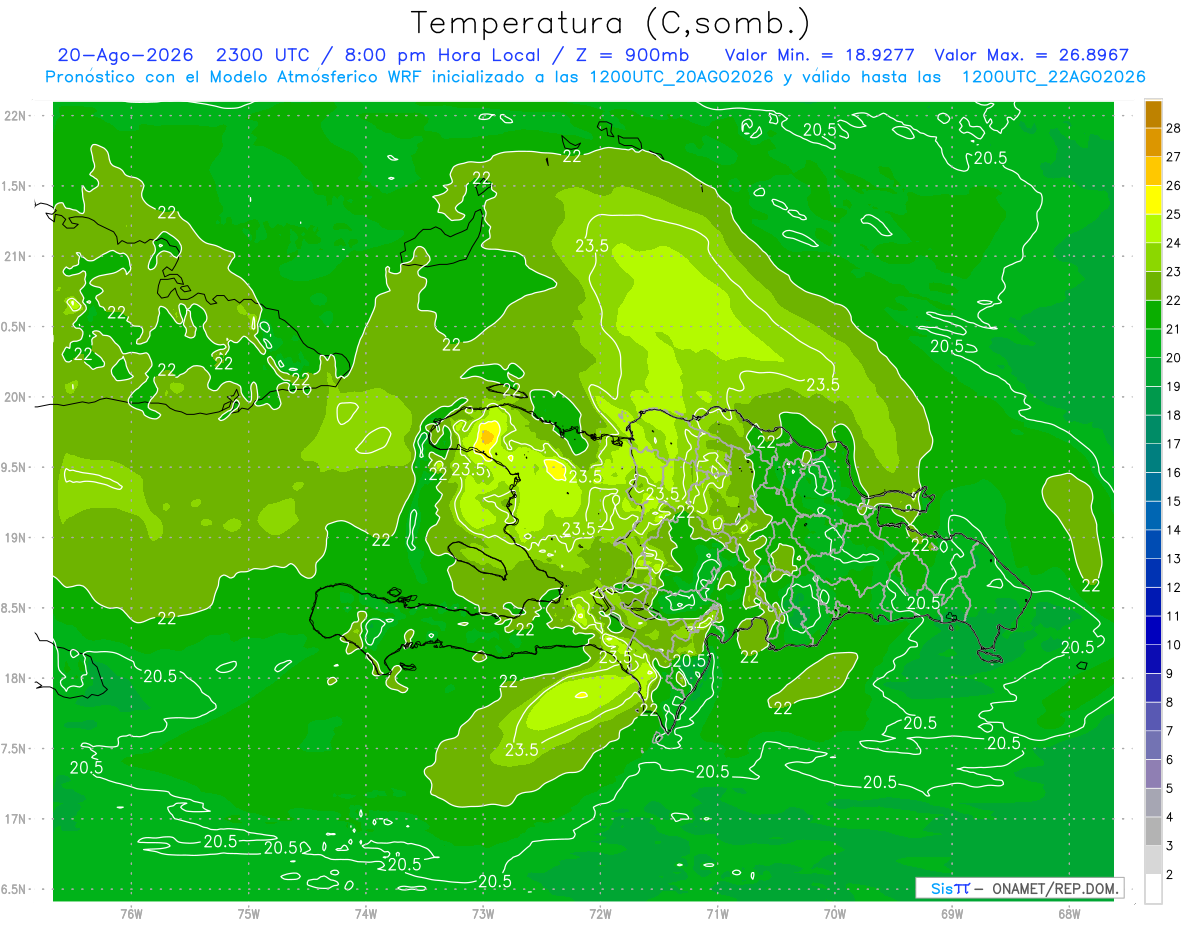This screenshot has height=927, width=1200.
Task: Click the orange legend swatch between 27 and 28
Action: (x=1153, y=143)
